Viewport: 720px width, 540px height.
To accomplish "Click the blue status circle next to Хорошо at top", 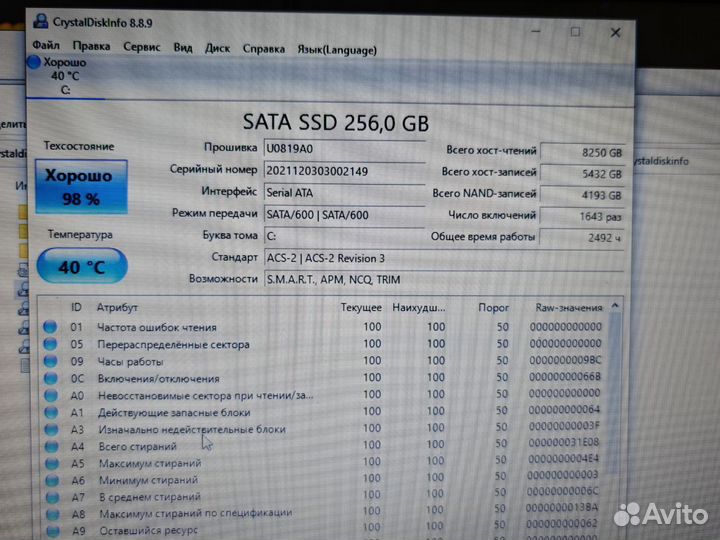I will [34, 62].
